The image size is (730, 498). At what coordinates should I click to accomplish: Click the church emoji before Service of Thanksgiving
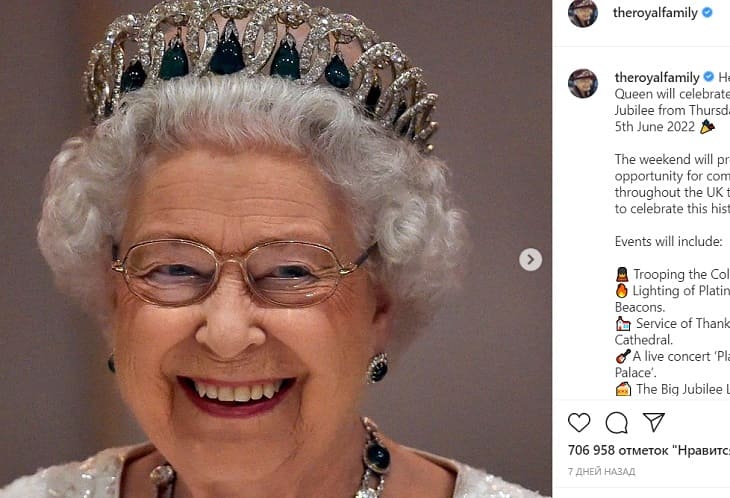[x=622, y=324]
